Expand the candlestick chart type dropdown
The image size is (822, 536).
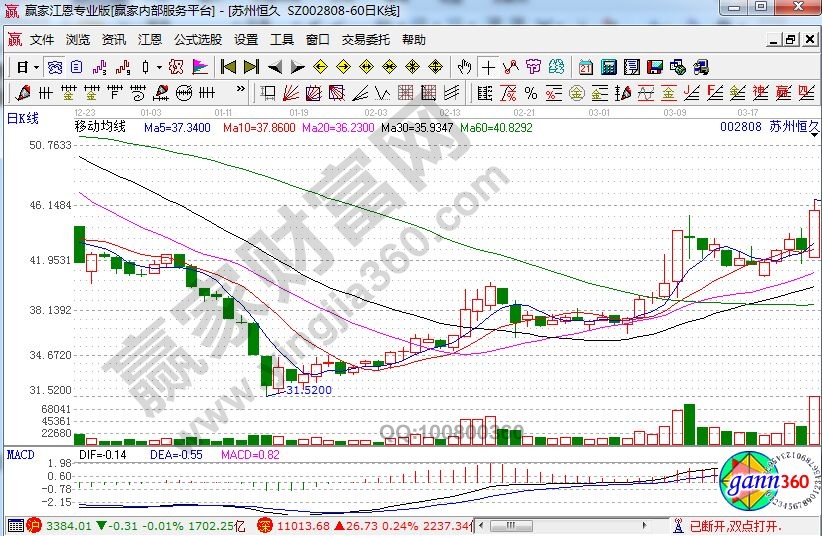pyautogui.click(x=160, y=67)
